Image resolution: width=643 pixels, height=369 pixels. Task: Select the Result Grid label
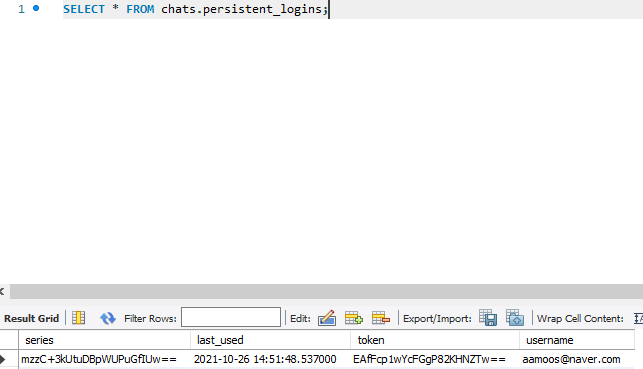point(32,319)
